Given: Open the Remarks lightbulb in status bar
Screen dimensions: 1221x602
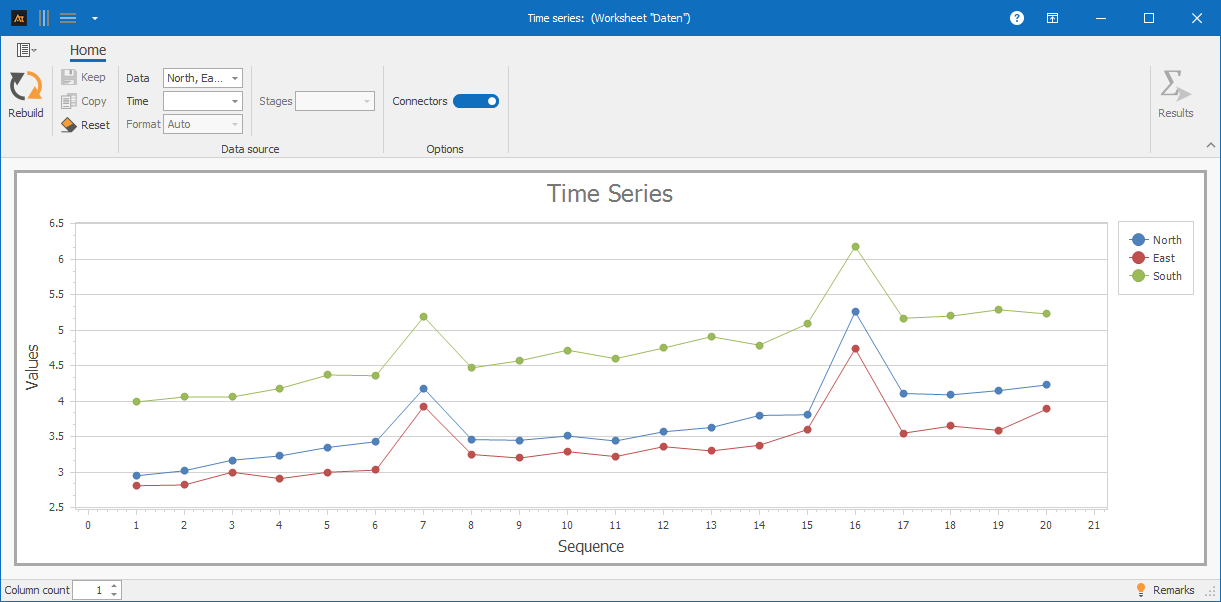Looking at the screenshot, I should point(1141,590).
